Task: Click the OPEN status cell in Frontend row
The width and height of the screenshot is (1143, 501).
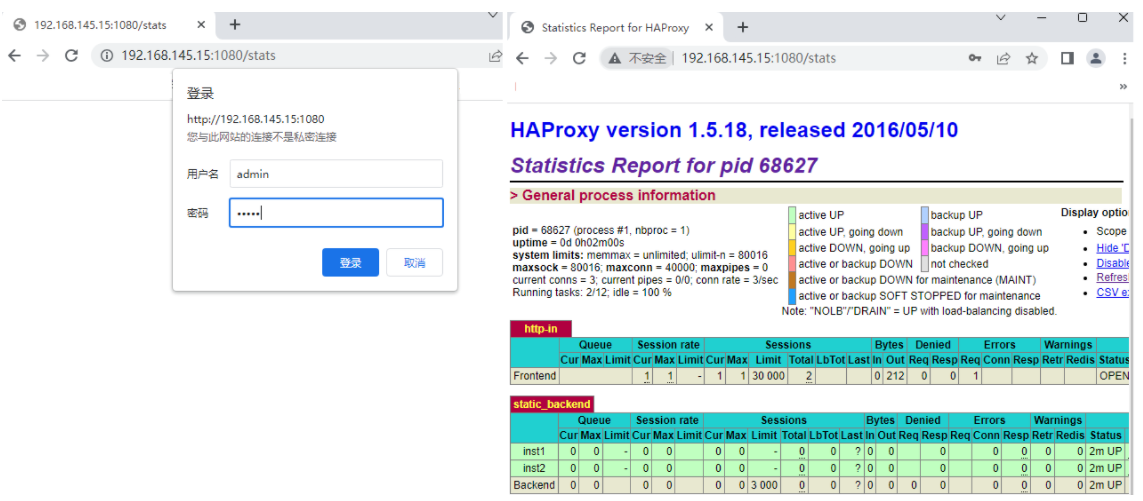Action: (x=1113, y=376)
